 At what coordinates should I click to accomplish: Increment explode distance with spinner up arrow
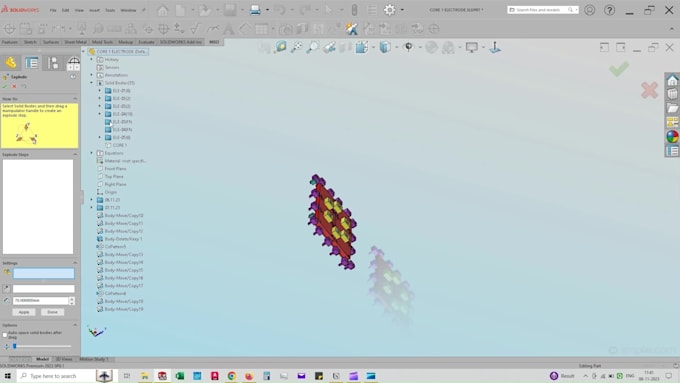(x=72, y=298)
